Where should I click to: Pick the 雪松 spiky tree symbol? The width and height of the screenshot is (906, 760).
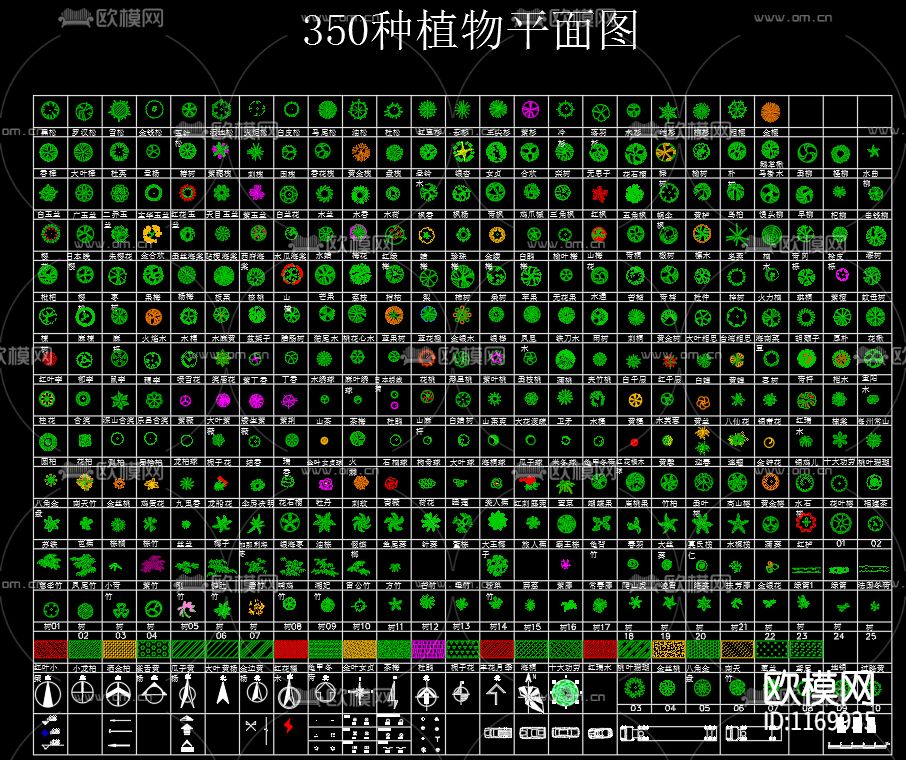pyautogui.click(x=119, y=110)
